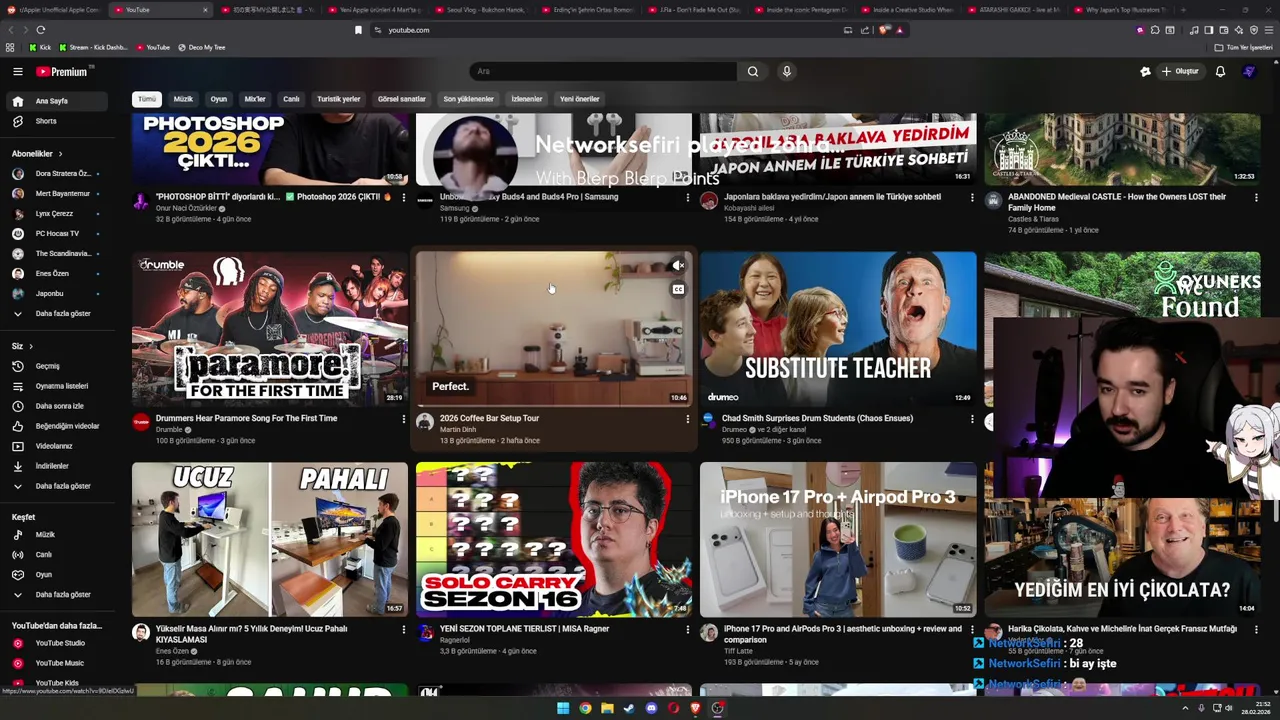Select the Son yüklenenler filter chip
Viewport: 1280px width, 720px height.
[x=468, y=99]
